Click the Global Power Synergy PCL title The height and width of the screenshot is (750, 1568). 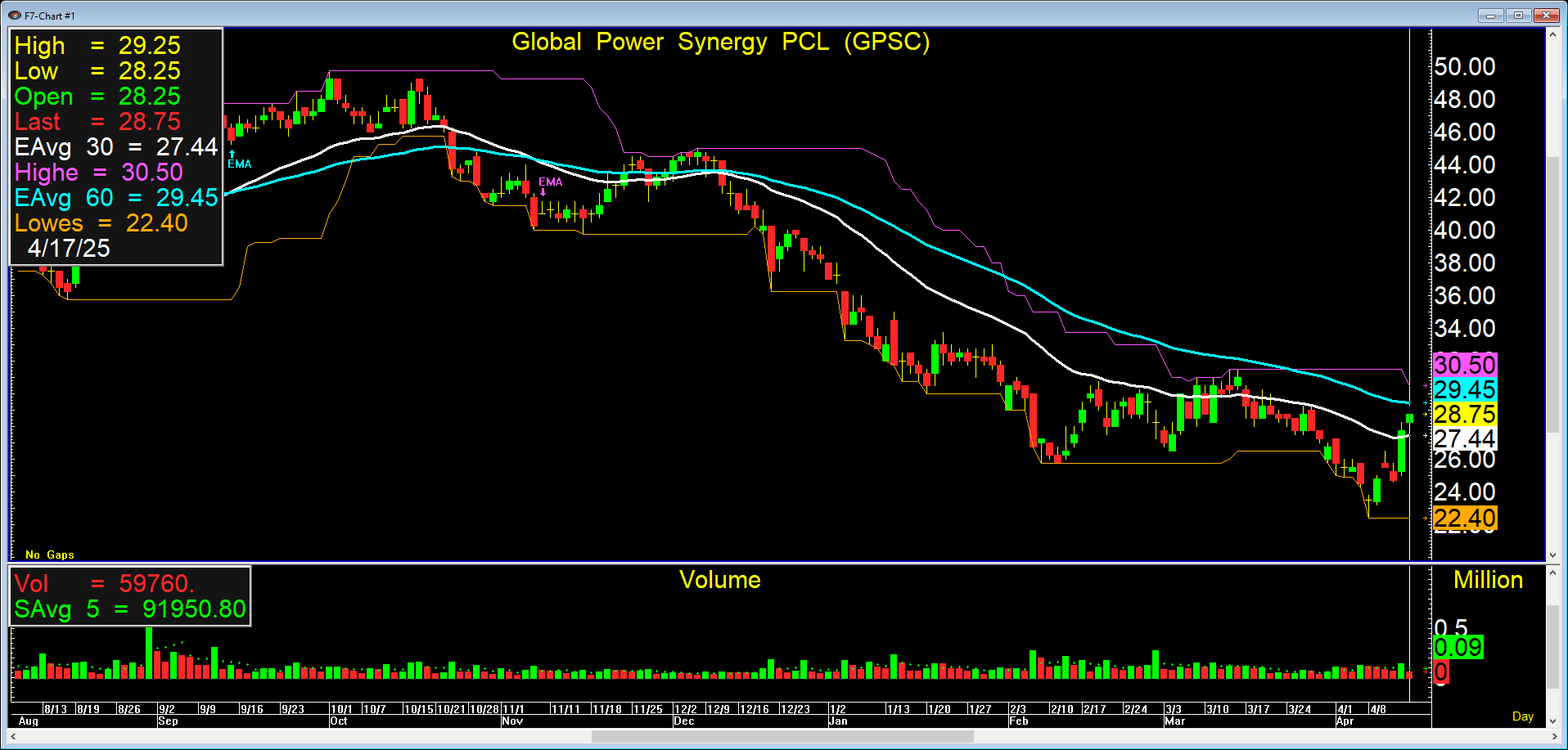(720, 42)
